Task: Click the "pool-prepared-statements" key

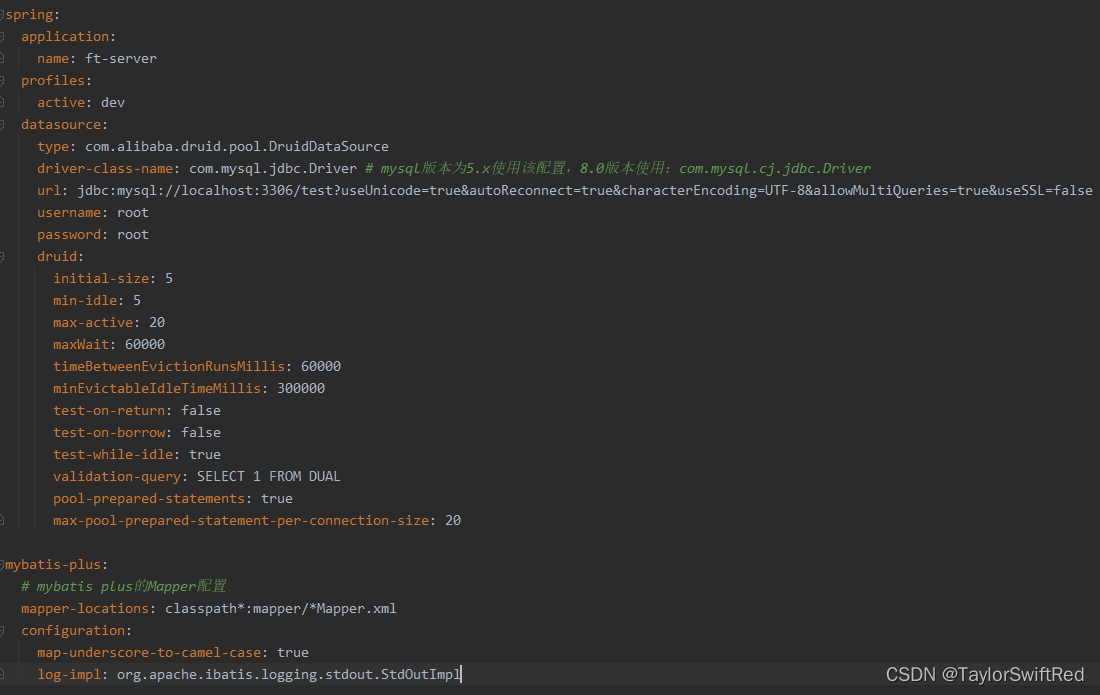Action: pos(149,499)
